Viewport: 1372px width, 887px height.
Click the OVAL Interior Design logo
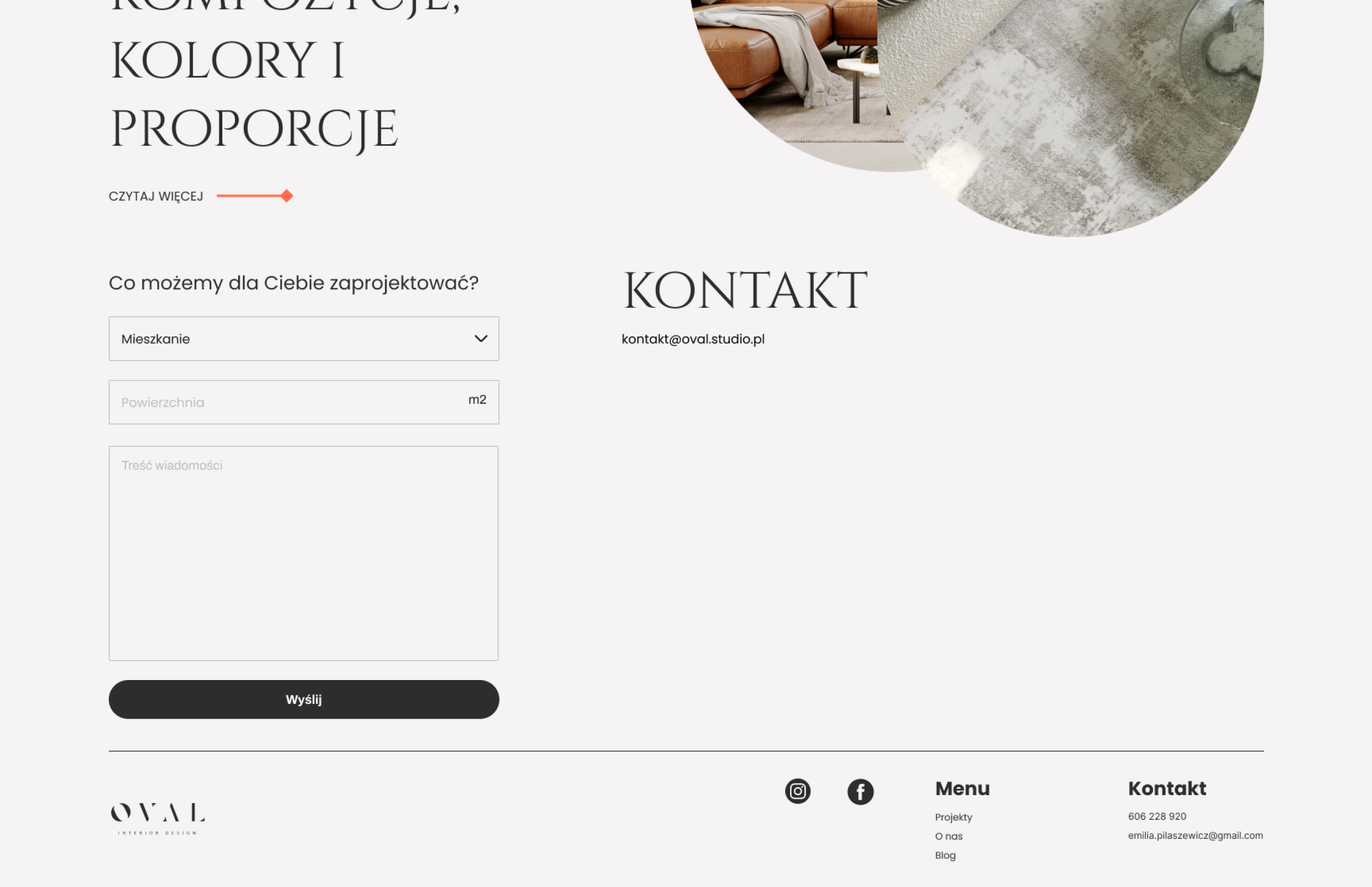pos(157,818)
